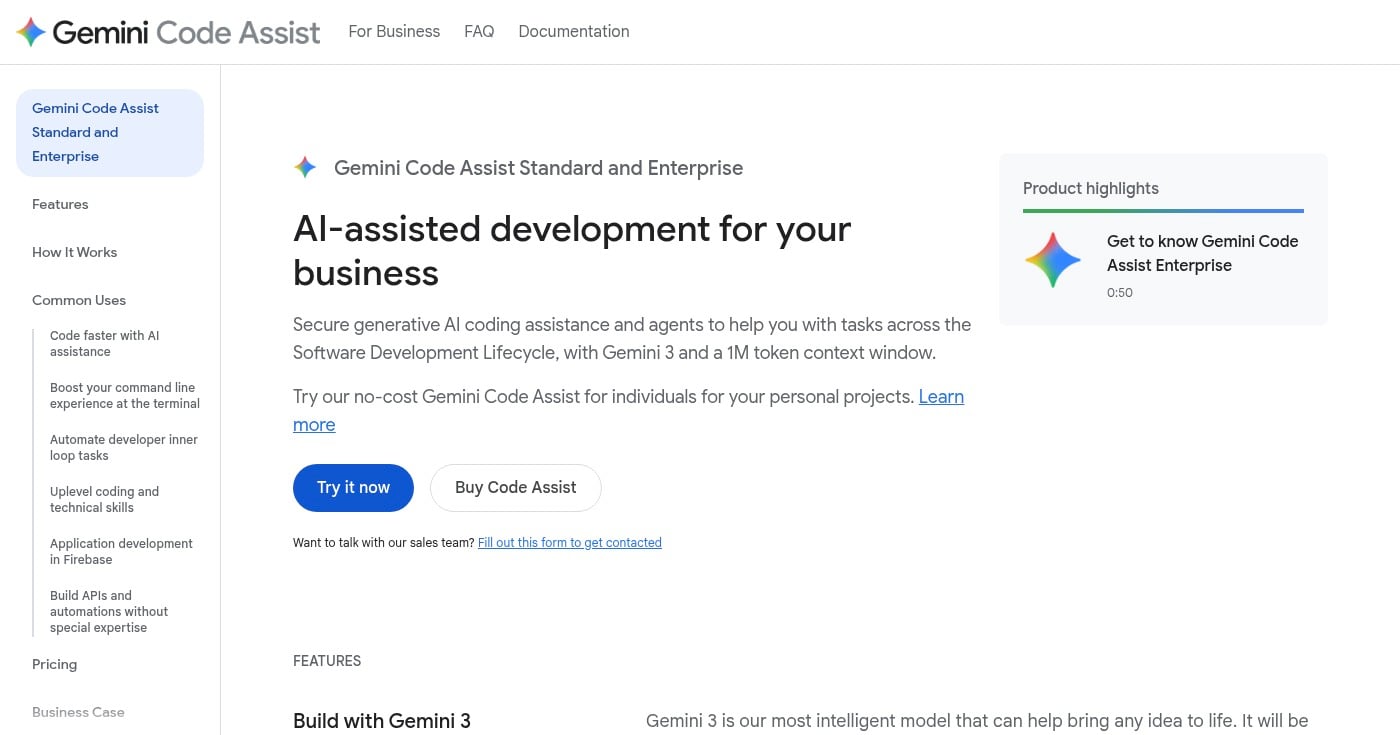Open Uplevel coding and technical skills

(105, 500)
